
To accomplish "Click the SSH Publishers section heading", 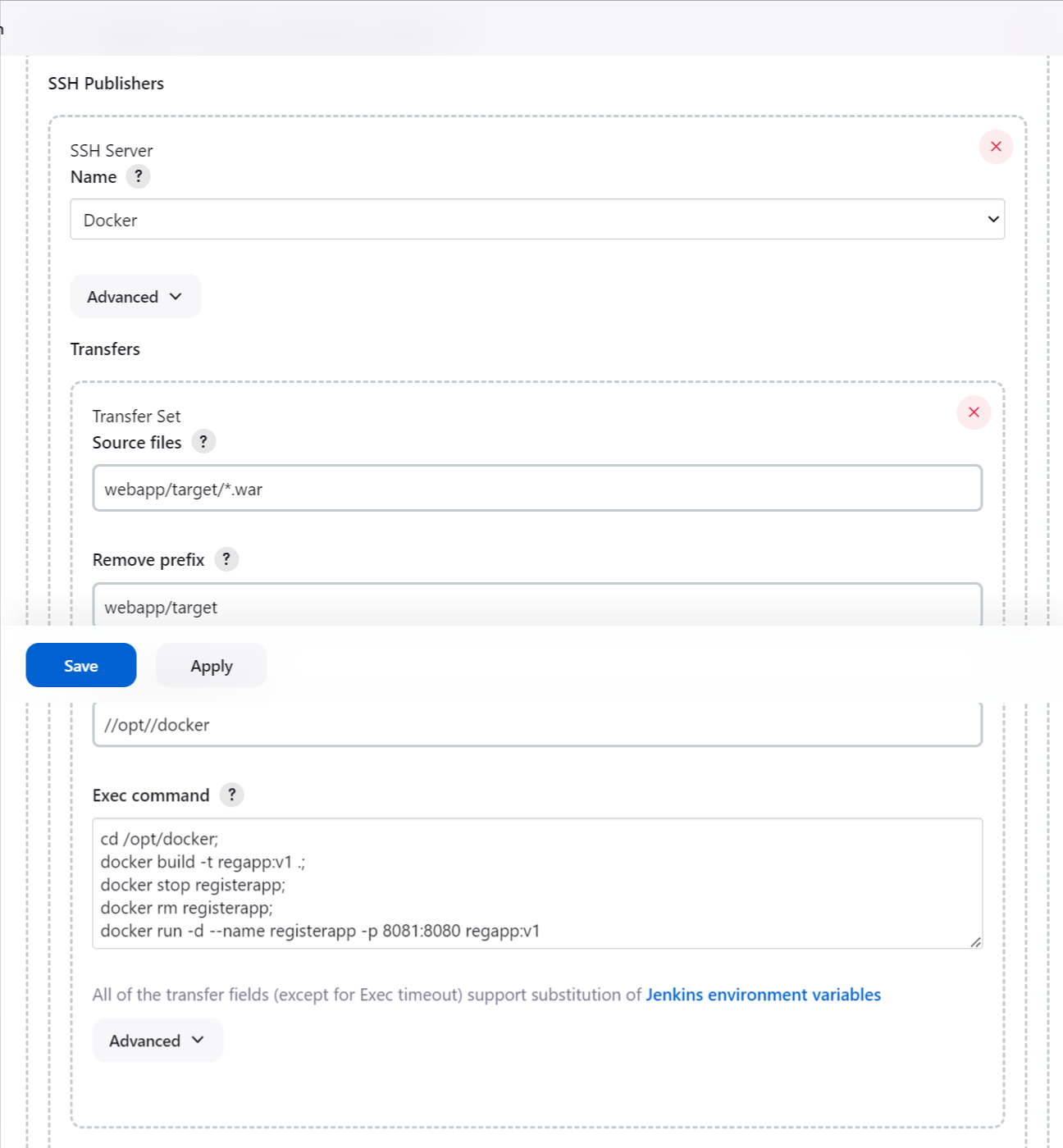I will pos(106,83).
